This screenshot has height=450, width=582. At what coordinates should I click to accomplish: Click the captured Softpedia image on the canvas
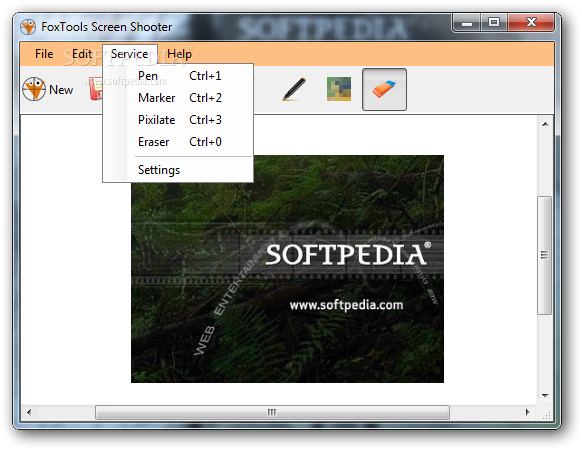pyautogui.click(x=287, y=269)
